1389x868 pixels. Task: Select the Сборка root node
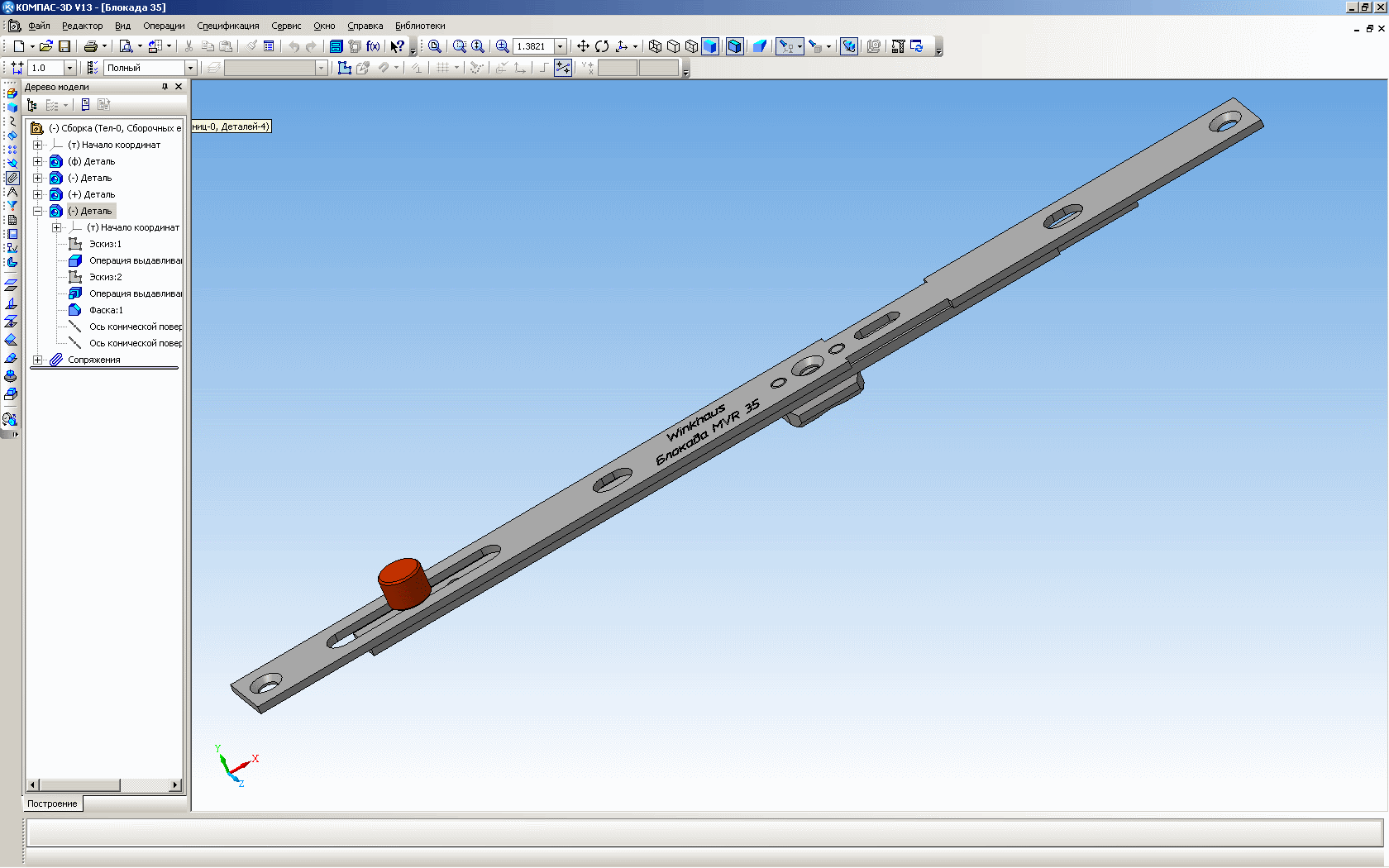coord(115,128)
